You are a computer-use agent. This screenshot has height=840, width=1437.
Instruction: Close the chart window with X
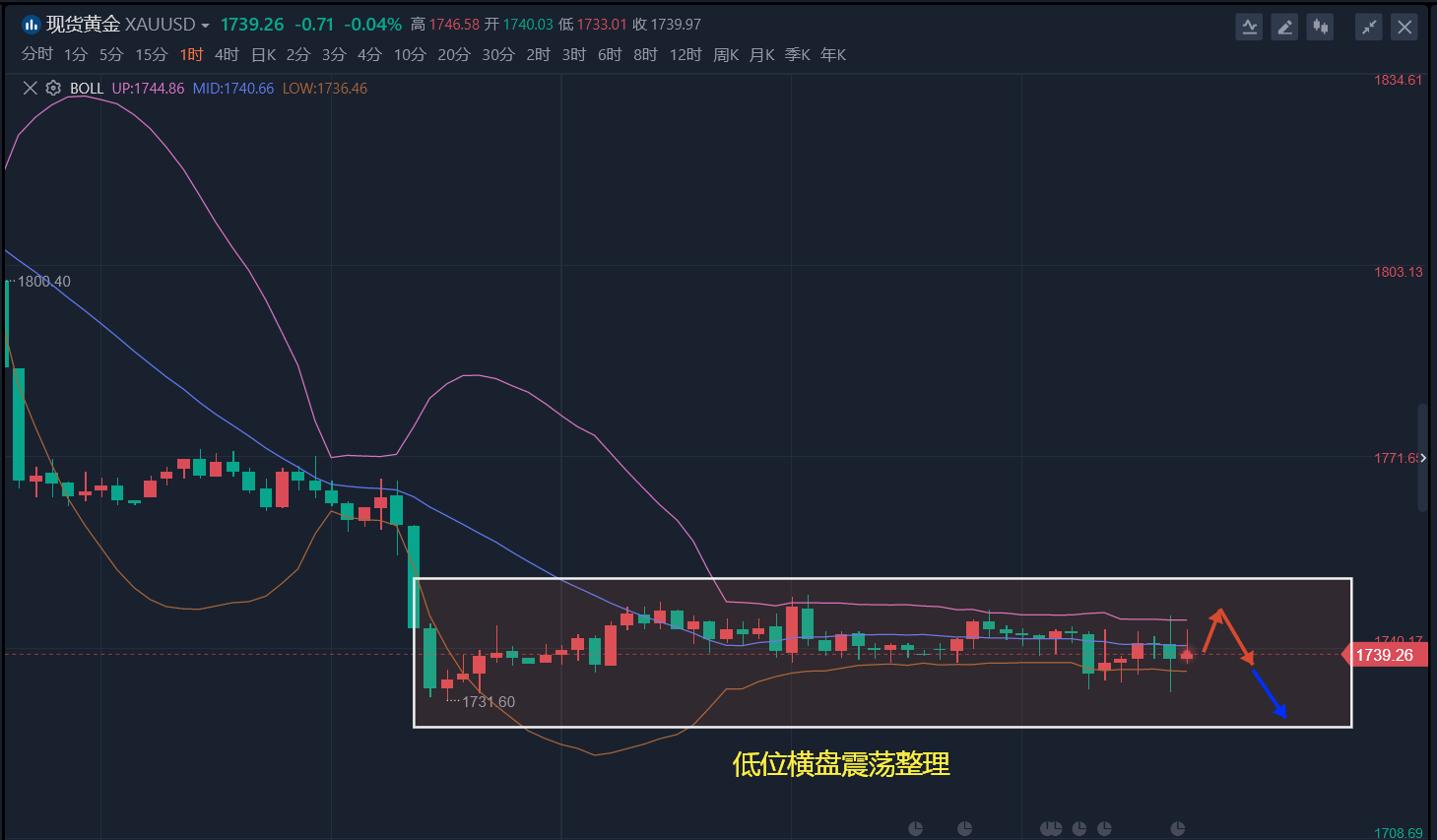point(1404,27)
